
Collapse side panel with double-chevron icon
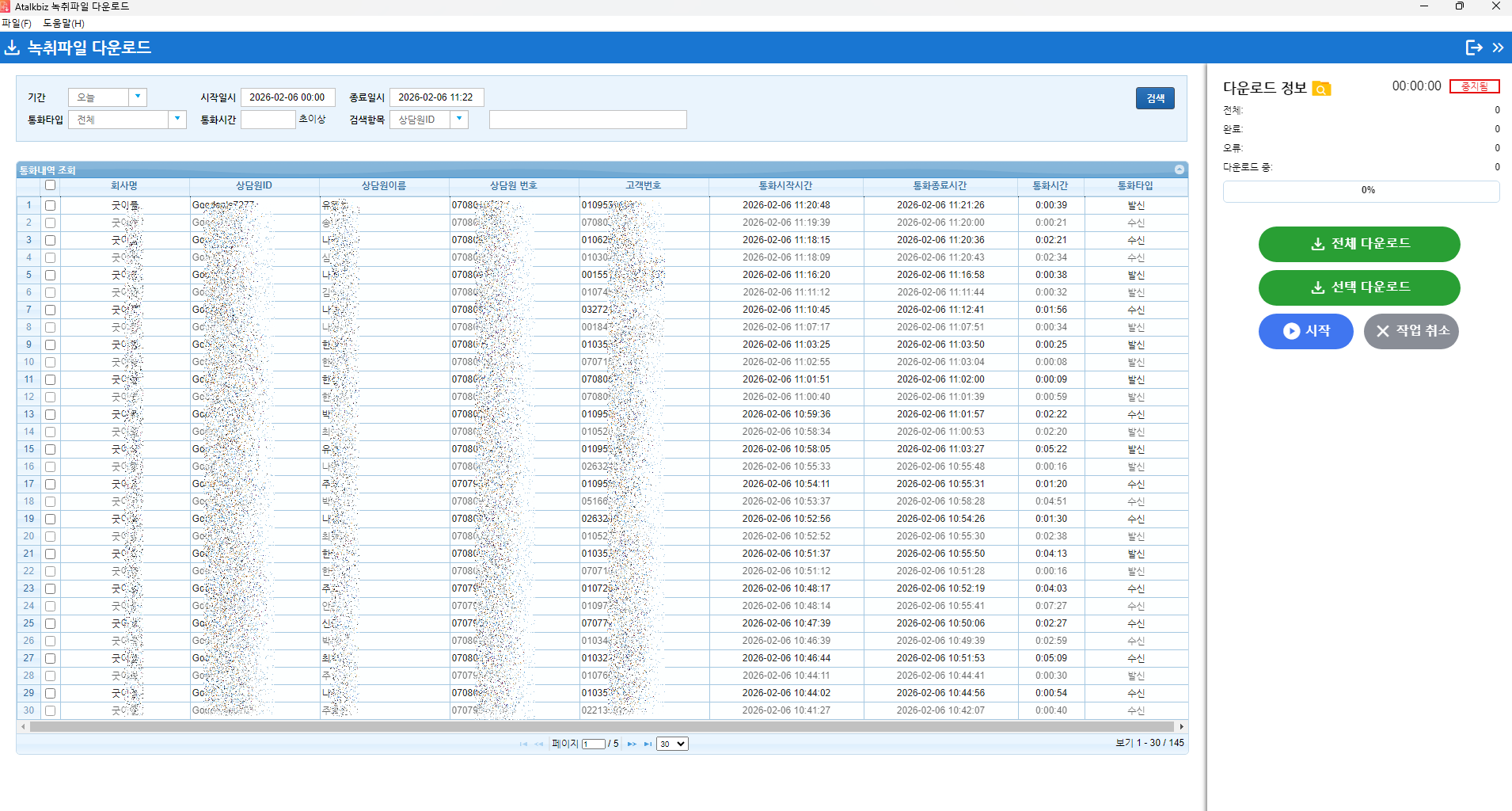(x=1498, y=48)
